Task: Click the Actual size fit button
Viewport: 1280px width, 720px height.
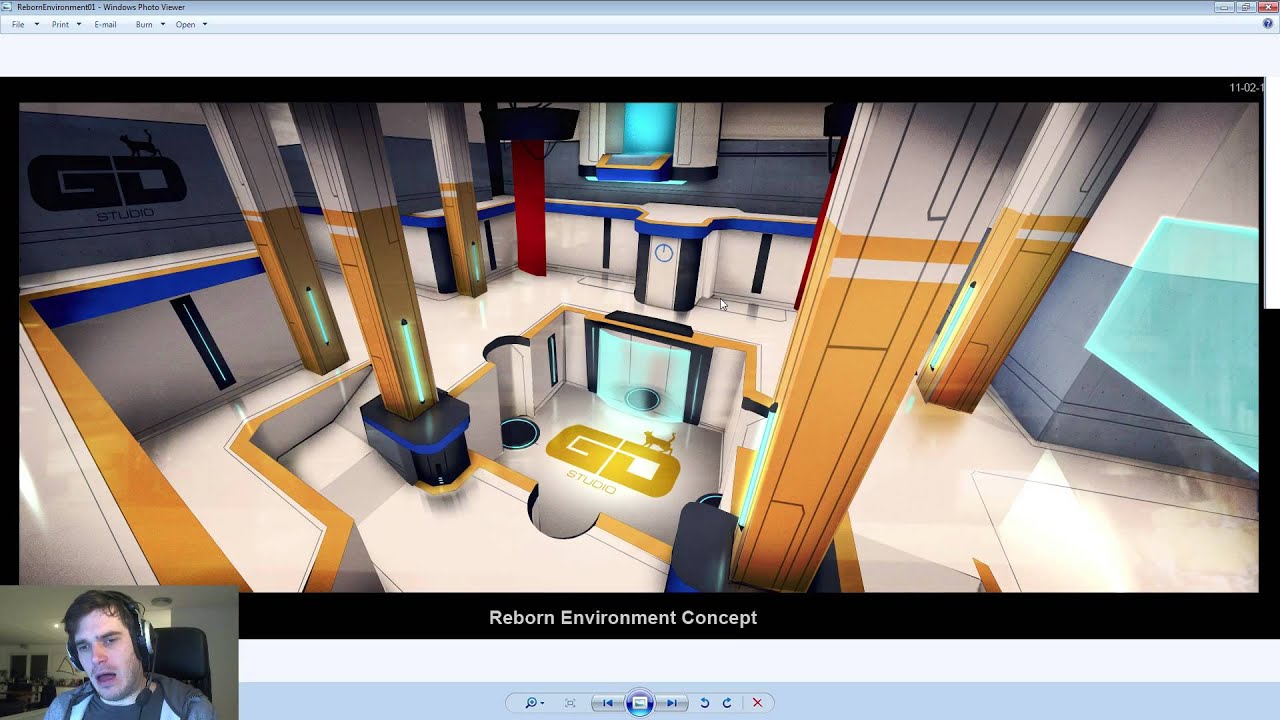Action: [570, 703]
